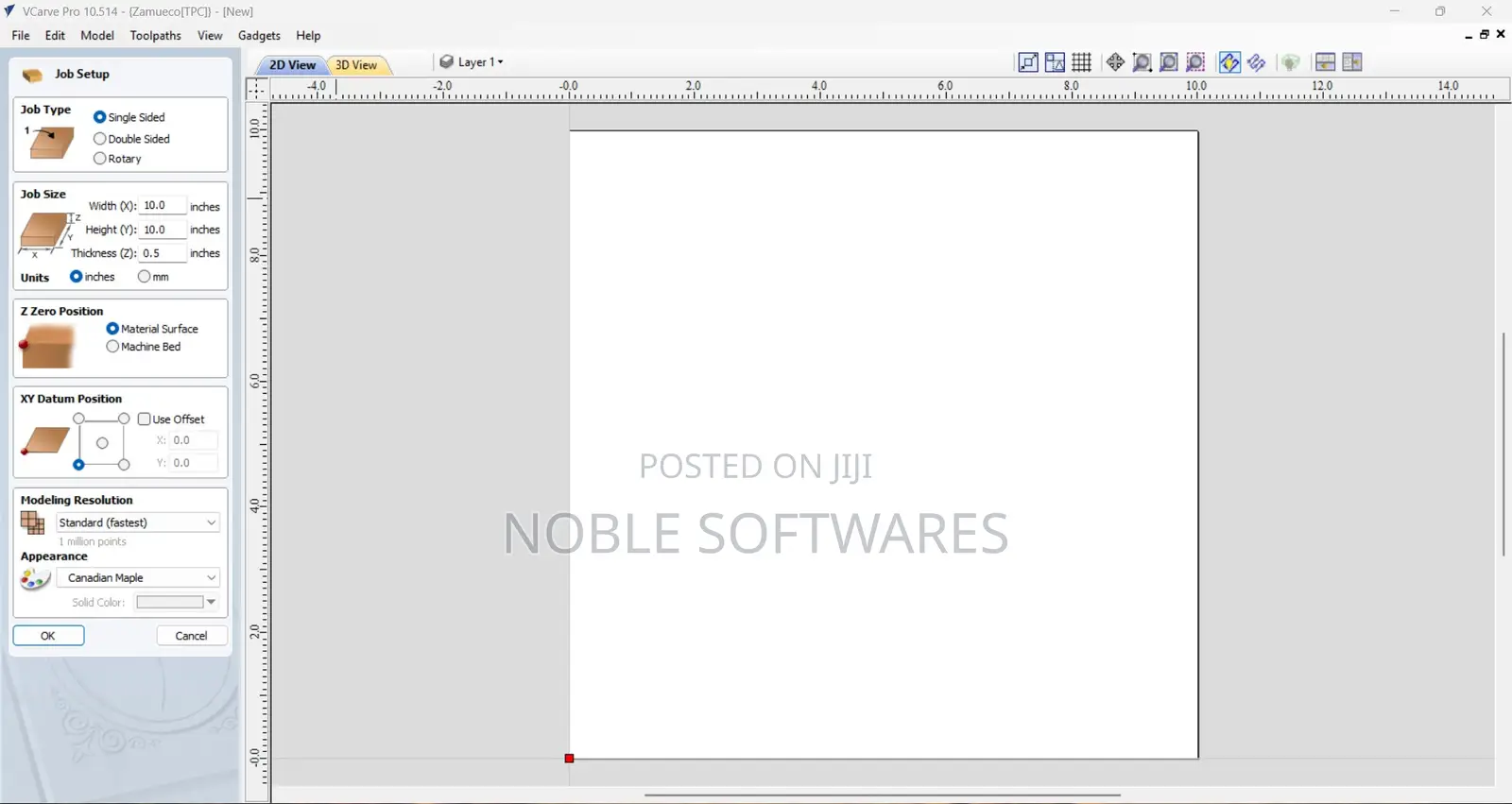Viewport: 1512px width, 804px height.
Task: Click the greyed-out light bulb toolbar icon
Action: click(1290, 62)
